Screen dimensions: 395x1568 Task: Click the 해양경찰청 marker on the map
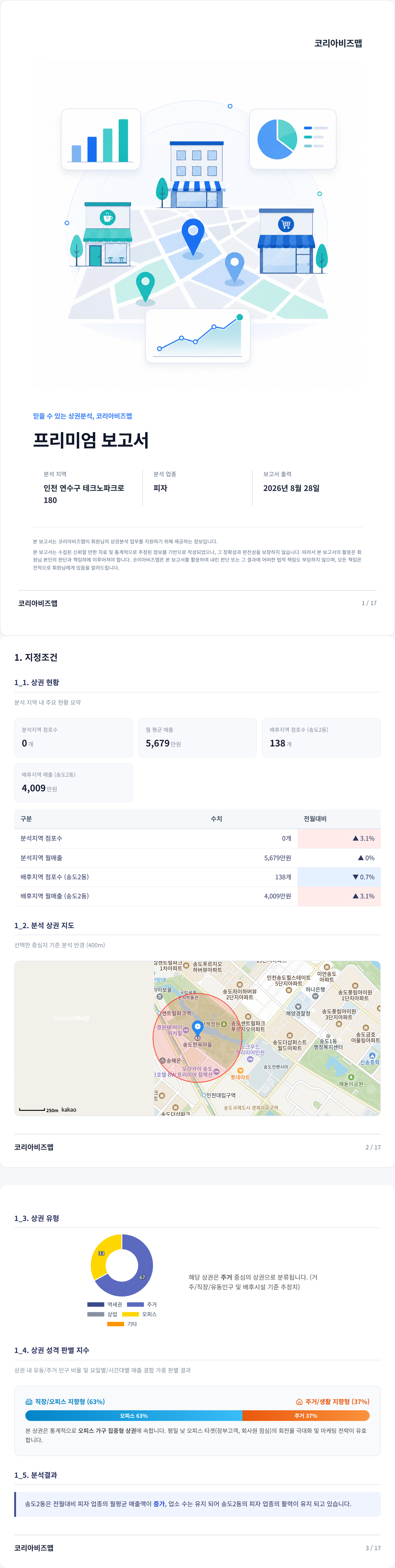tap(298, 1007)
